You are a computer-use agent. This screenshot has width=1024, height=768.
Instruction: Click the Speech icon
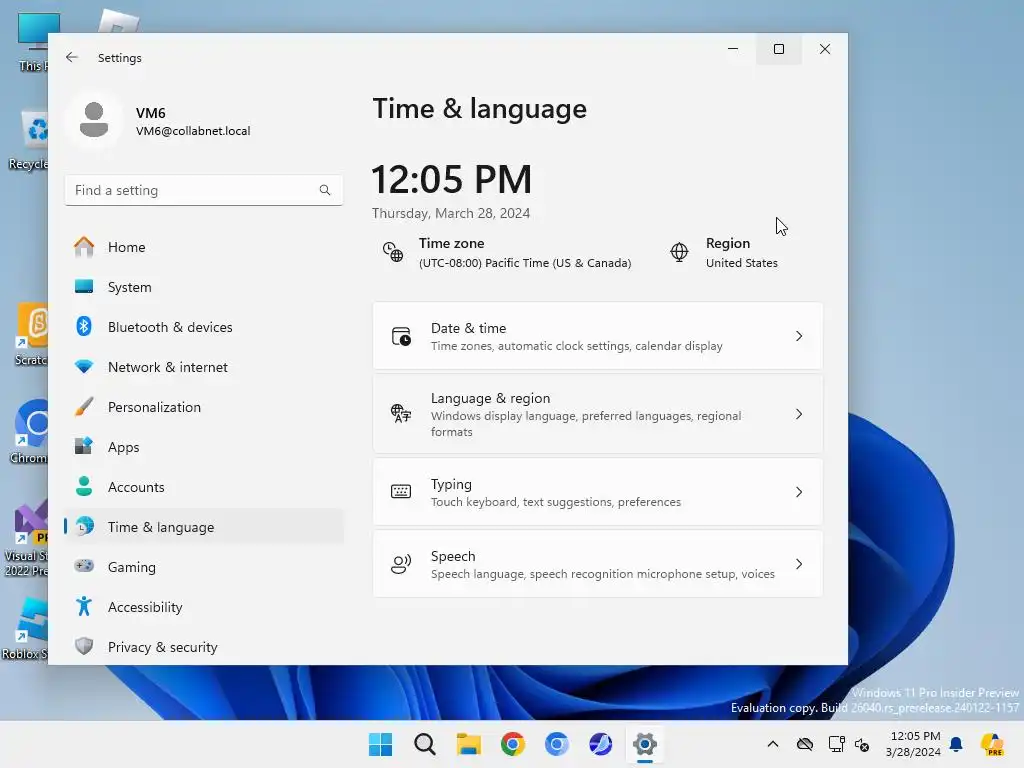coord(401,564)
